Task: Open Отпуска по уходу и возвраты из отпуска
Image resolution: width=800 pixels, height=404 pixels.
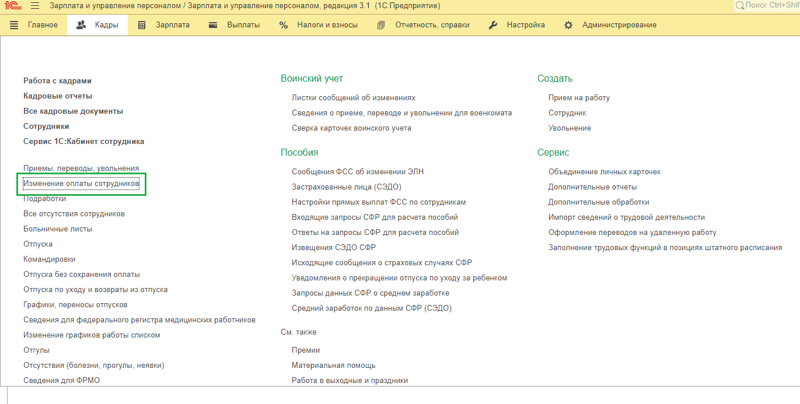Action: tap(95, 290)
